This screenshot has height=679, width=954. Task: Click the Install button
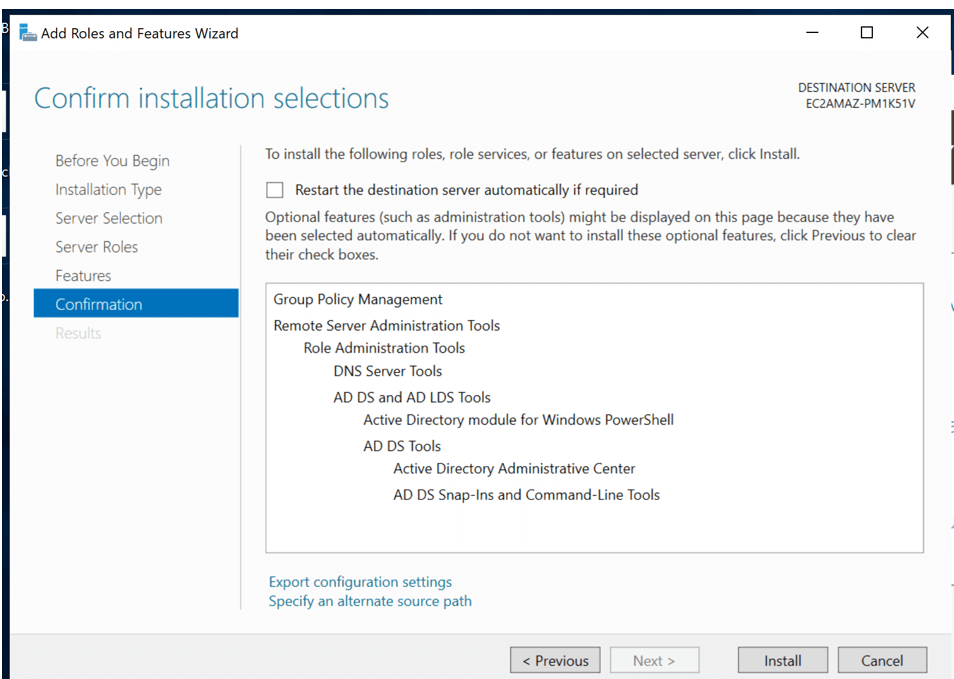click(782, 661)
